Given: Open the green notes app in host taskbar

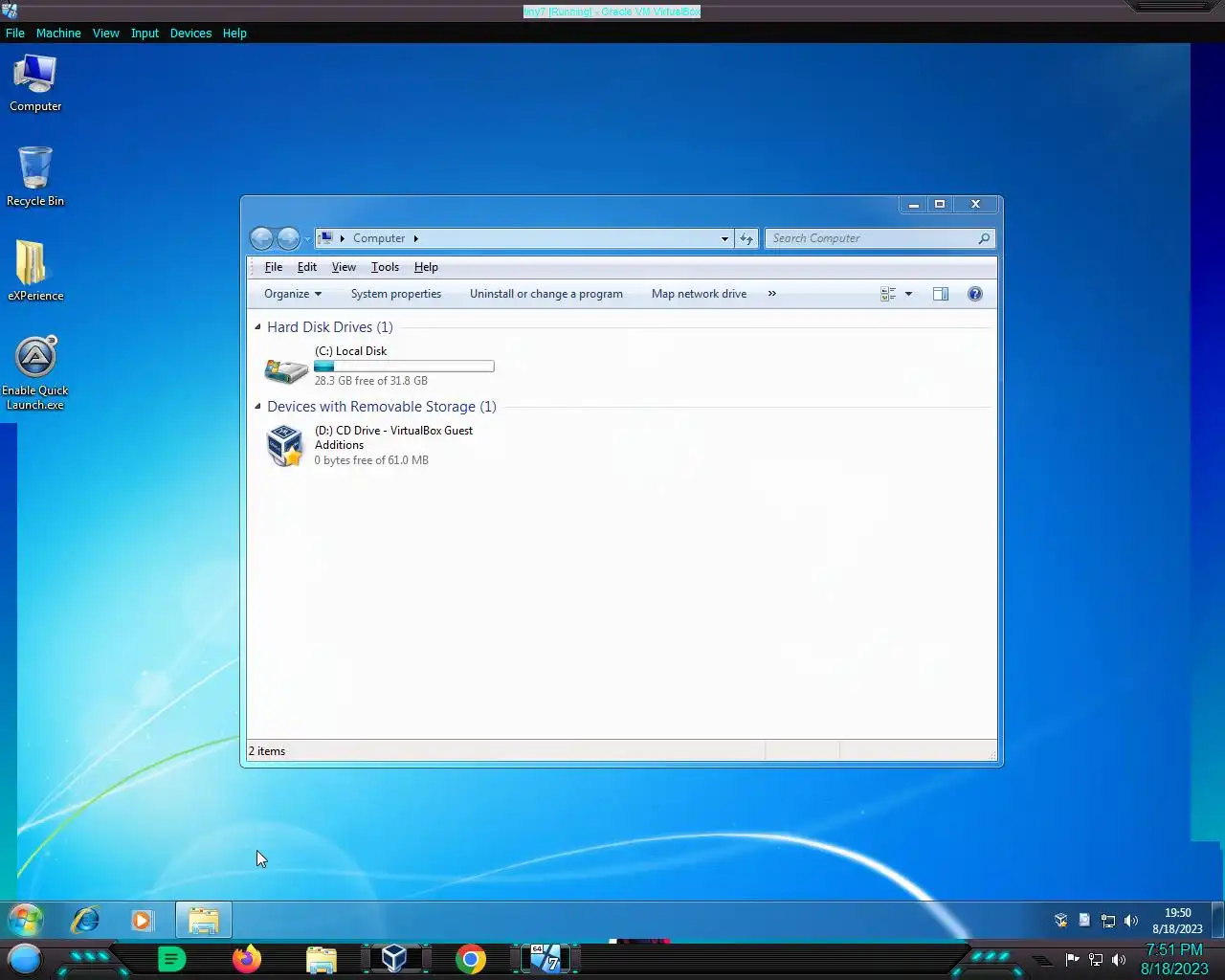Looking at the screenshot, I should (171, 959).
